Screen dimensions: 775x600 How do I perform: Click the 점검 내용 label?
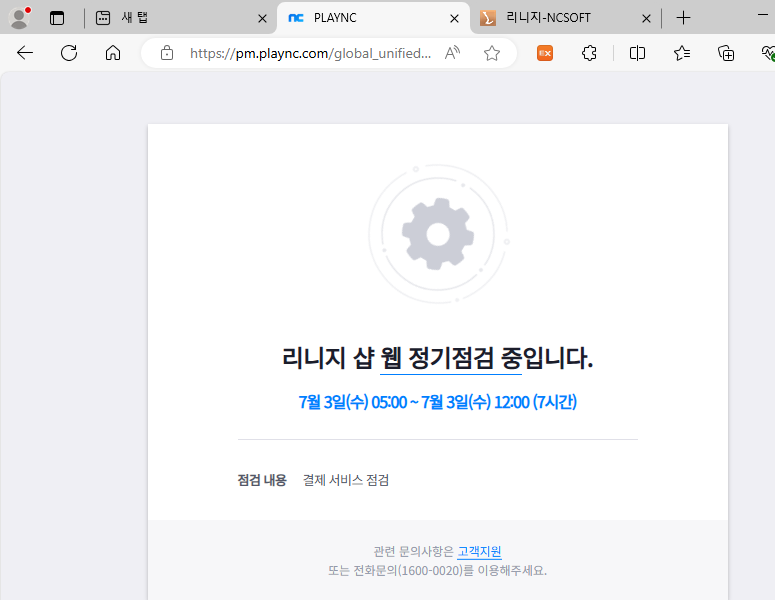pyautogui.click(x=262, y=480)
